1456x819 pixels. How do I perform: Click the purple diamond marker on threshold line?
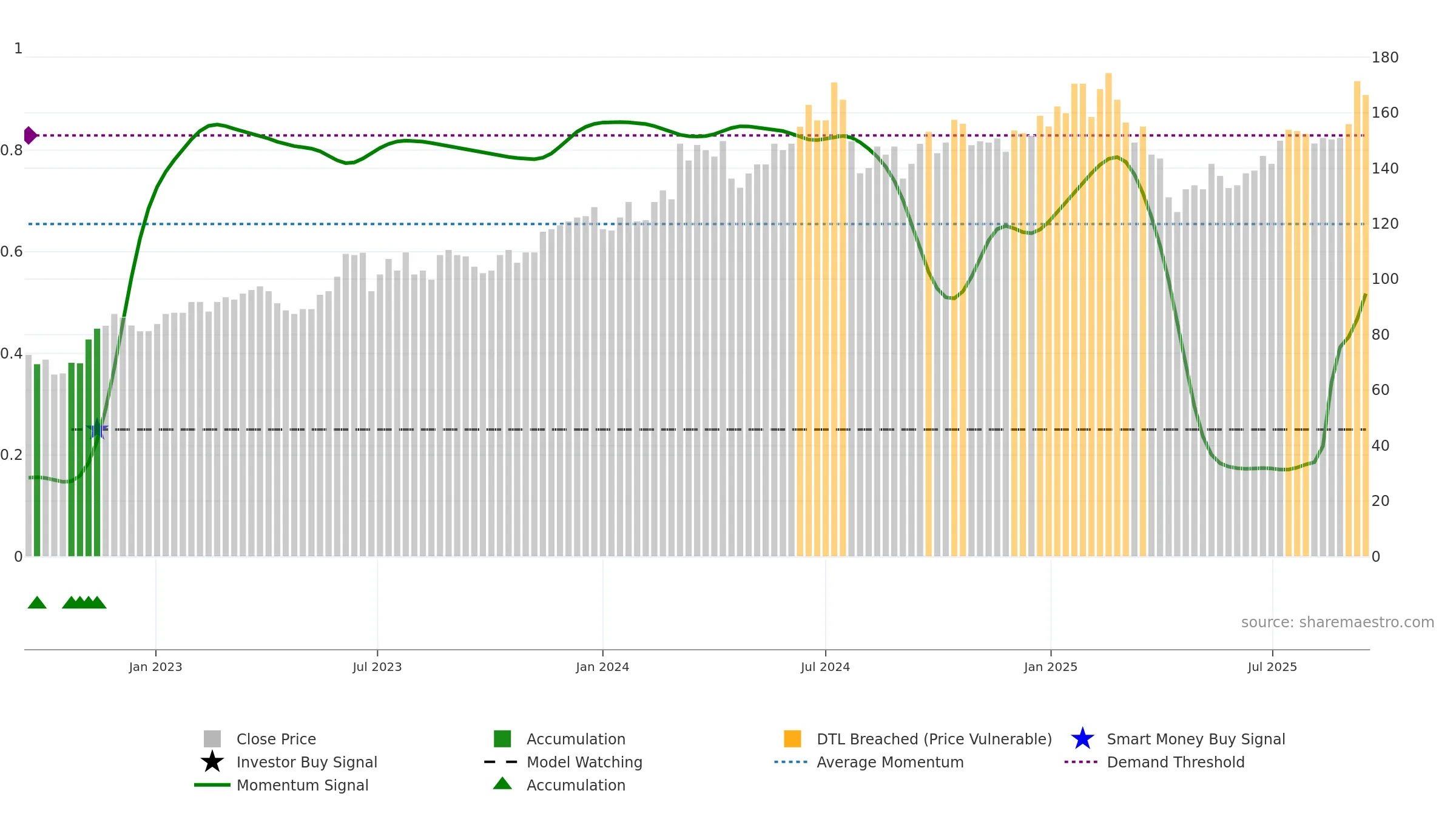pyautogui.click(x=30, y=135)
